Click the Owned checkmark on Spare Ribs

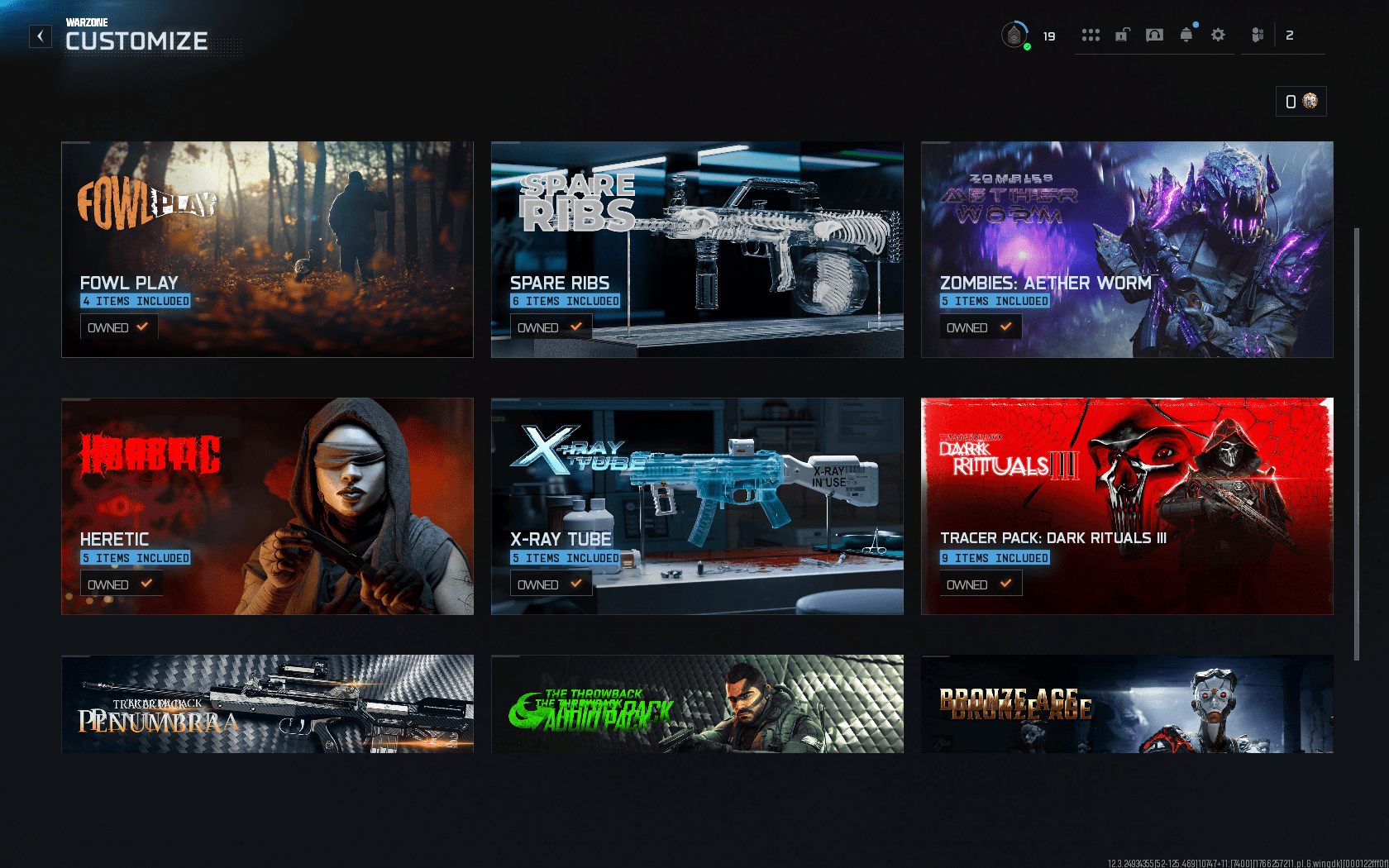tap(575, 327)
